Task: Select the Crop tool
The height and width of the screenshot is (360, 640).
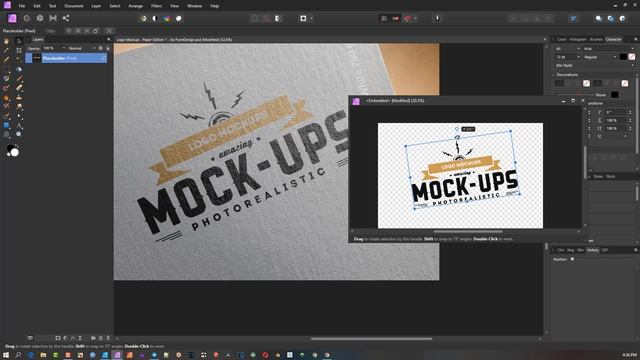Action: pos(19,50)
